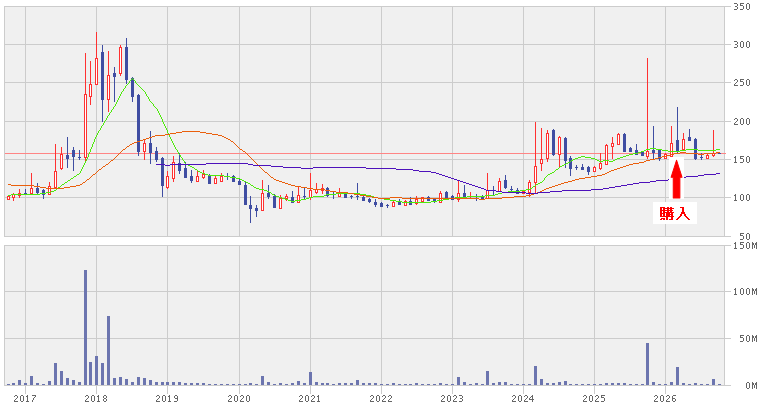Viewport: 762px width, 403px height.
Task: Select the 2019 year label
Action: tap(167, 399)
